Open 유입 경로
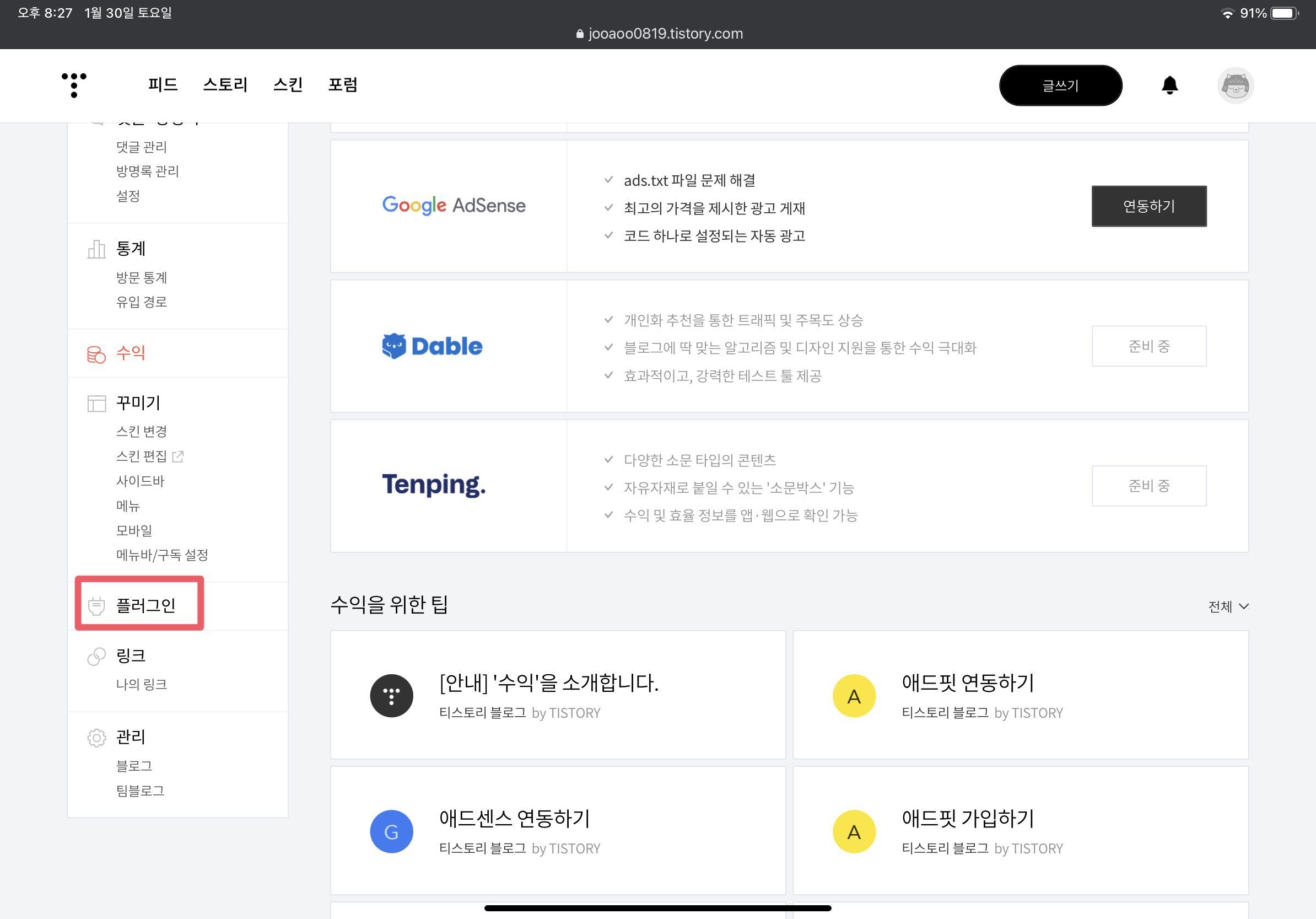Viewport: 1316px width, 919px height. (142, 302)
